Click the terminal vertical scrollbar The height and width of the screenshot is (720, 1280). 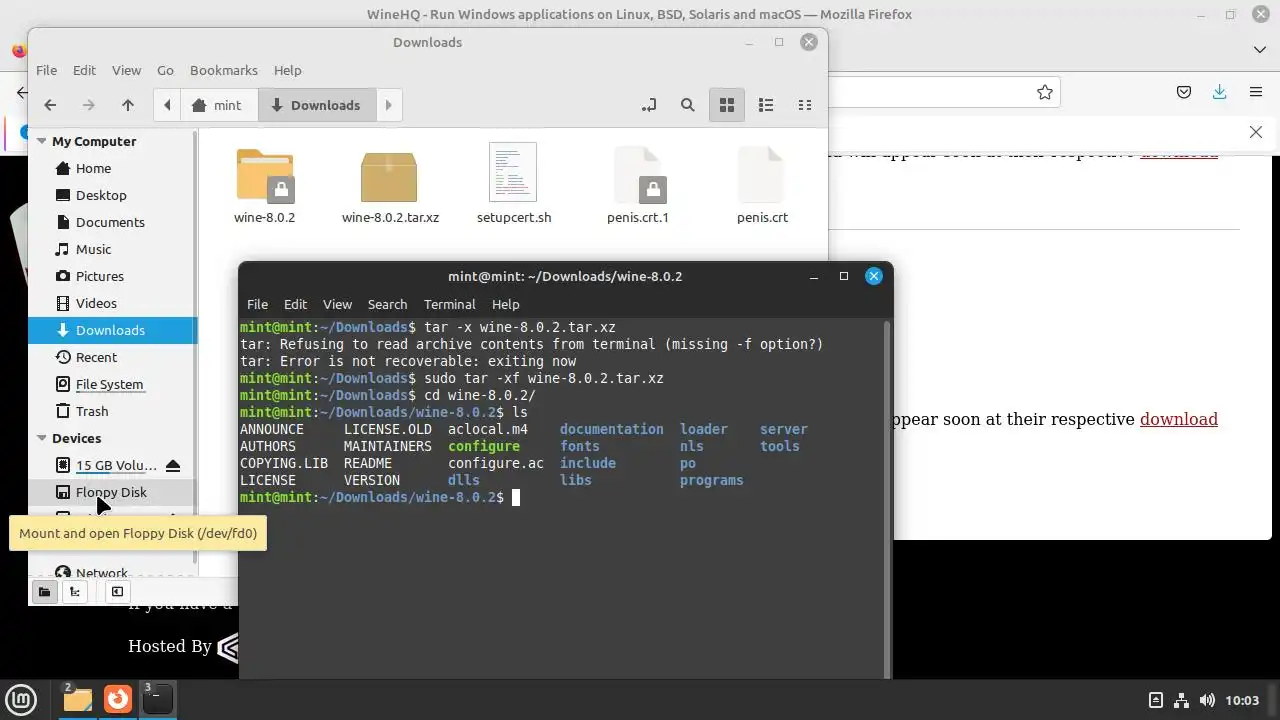(887, 499)
